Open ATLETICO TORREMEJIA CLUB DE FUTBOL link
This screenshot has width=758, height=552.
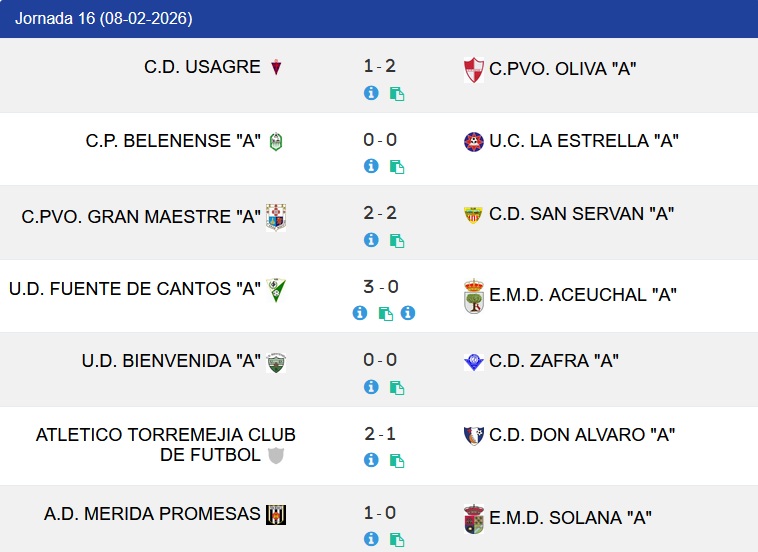pyautogui.click(x=165, y=445)
